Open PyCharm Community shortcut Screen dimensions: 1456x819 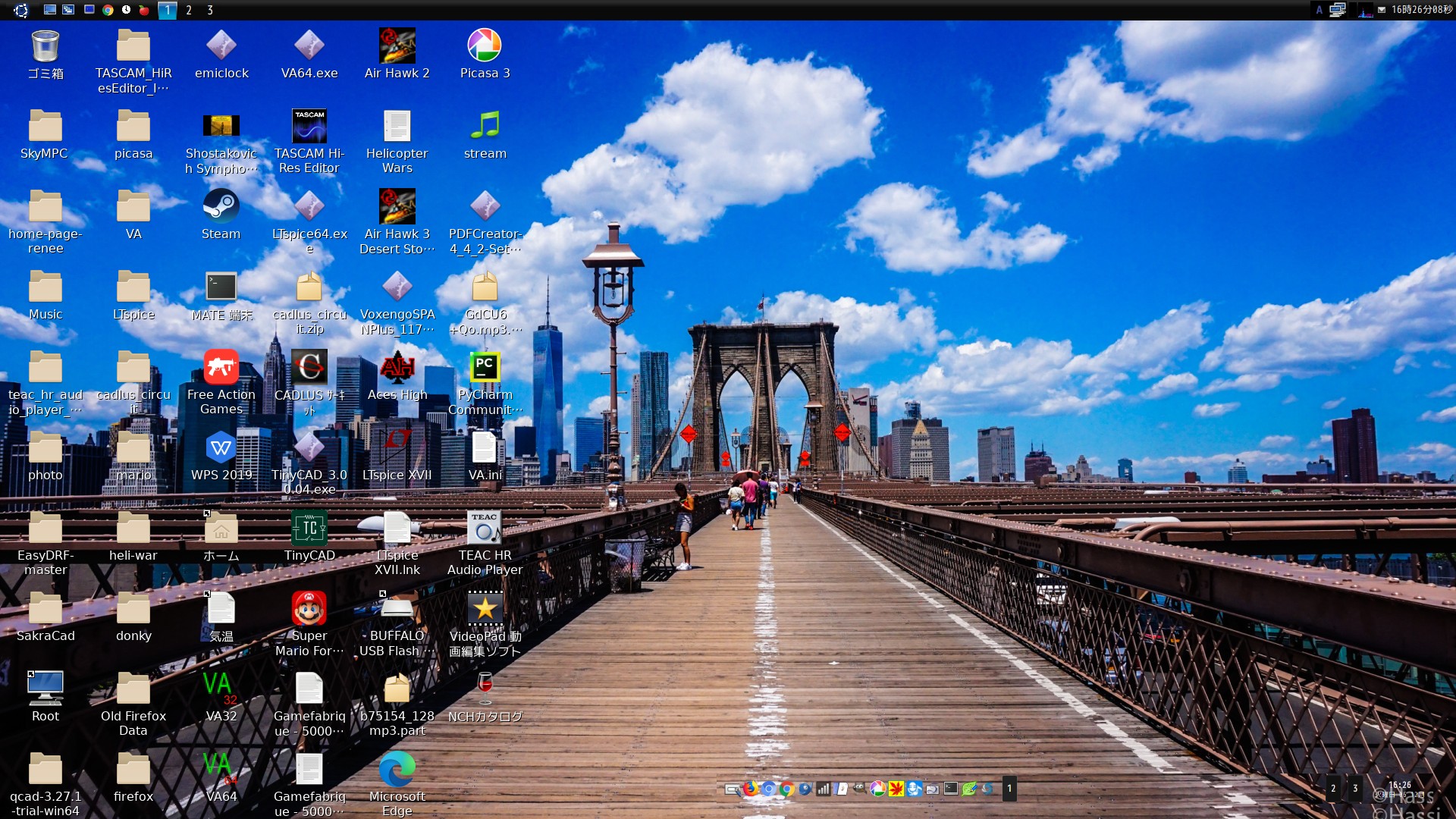pyautogui.click(x=485, y=368)
